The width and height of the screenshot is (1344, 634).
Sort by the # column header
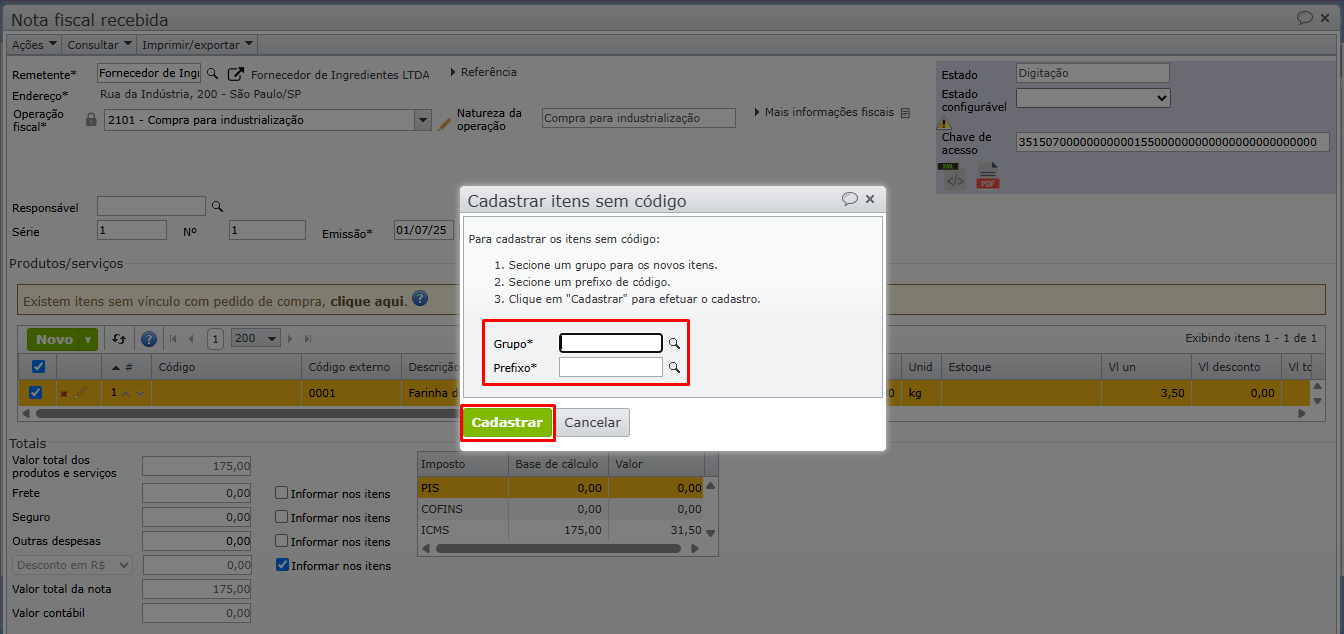point(127,367)
